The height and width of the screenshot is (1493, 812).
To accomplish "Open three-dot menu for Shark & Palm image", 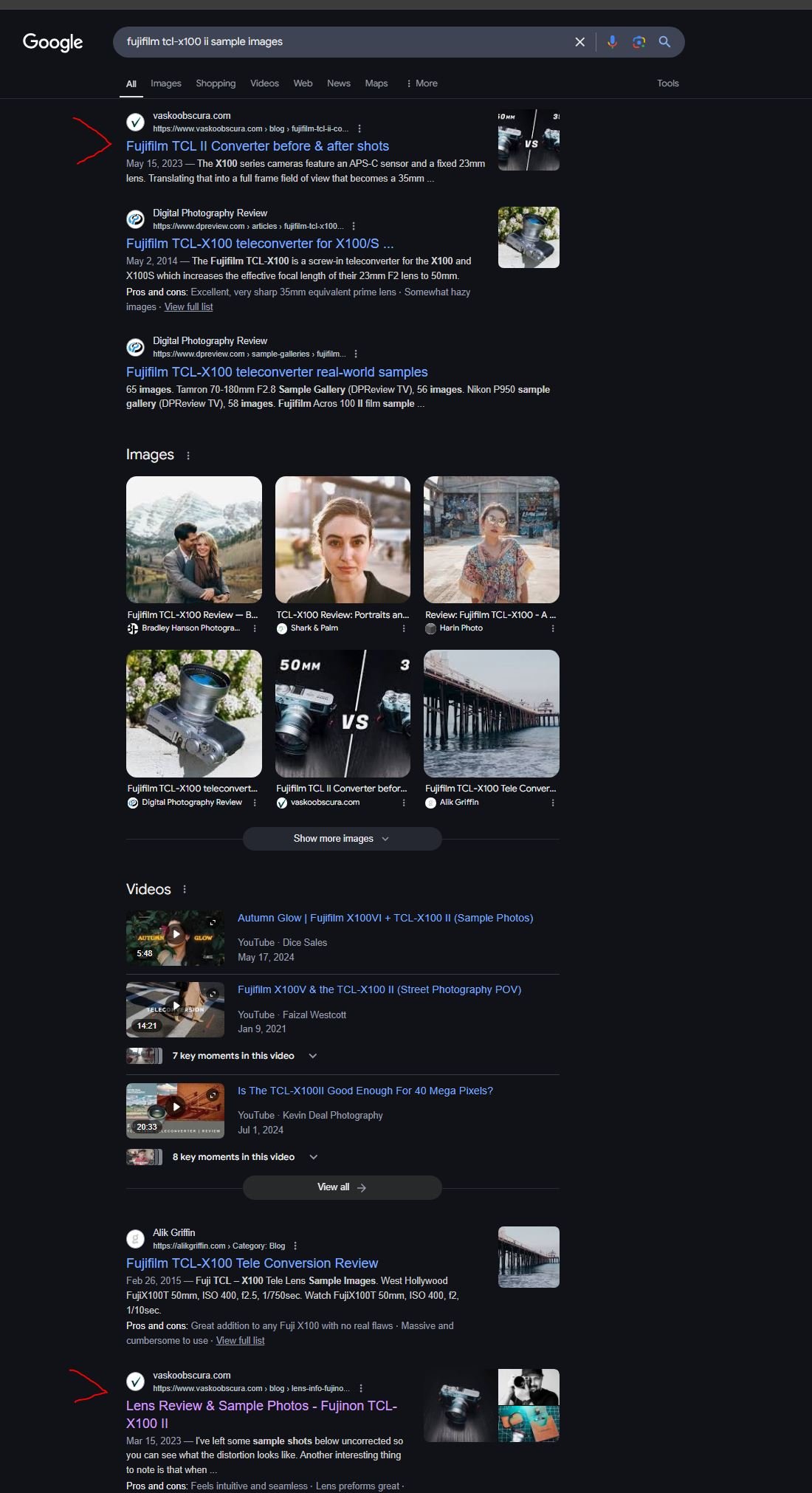I will (x=404, y=628).
